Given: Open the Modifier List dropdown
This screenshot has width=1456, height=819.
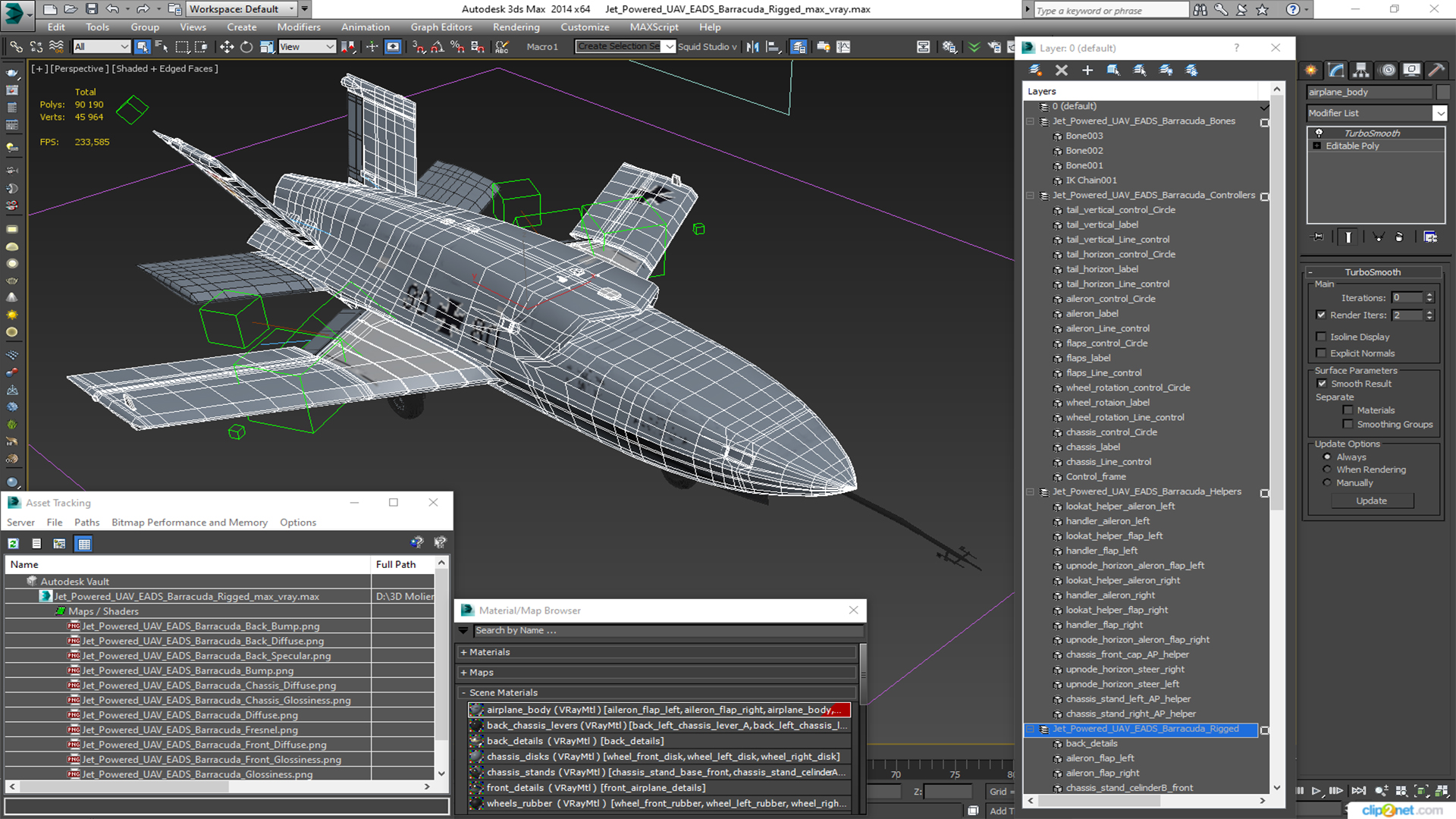Looking at the screenshot, I should click(1439, 113).
